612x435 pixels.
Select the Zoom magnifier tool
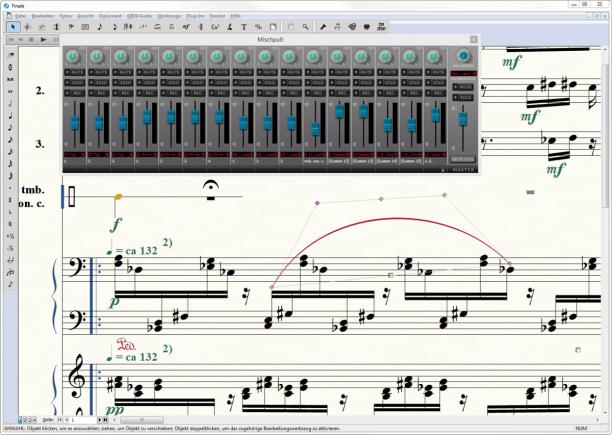pyautogui.click(x=305, y=27)
